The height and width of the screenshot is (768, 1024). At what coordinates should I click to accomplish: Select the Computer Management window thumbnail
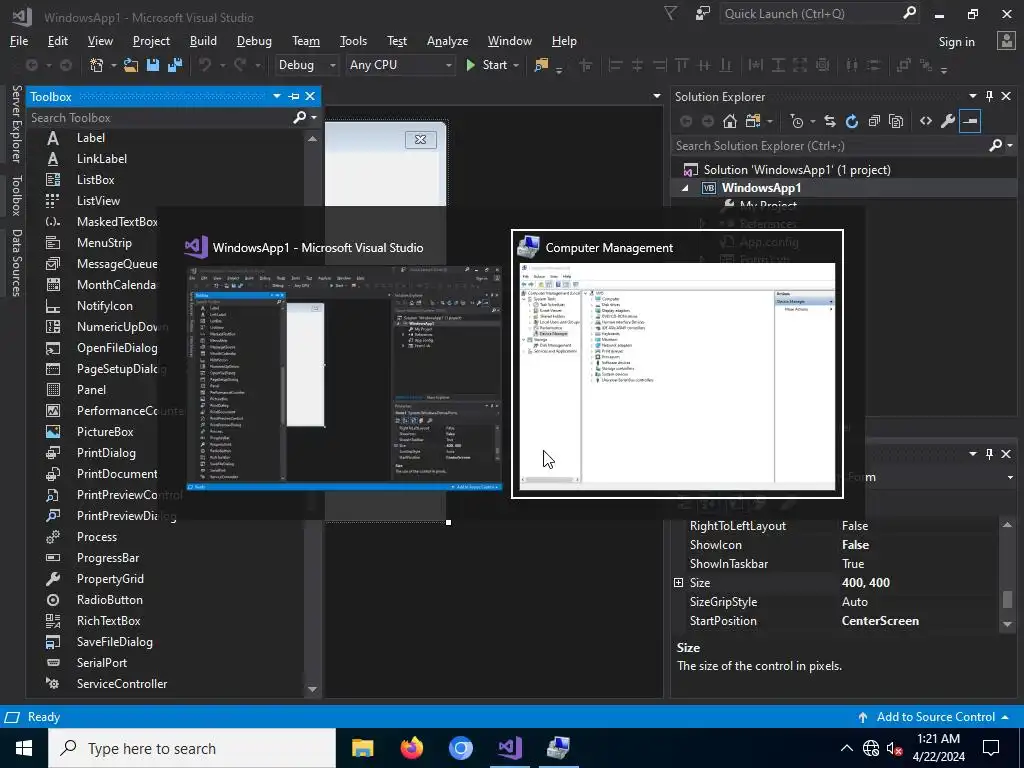click(677, 364)
